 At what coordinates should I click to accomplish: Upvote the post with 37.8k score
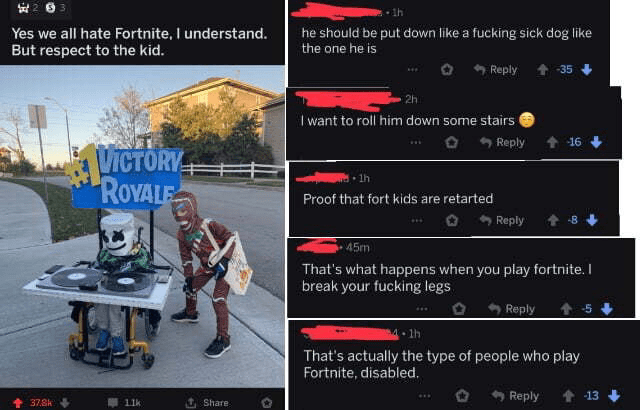(17, 403)
